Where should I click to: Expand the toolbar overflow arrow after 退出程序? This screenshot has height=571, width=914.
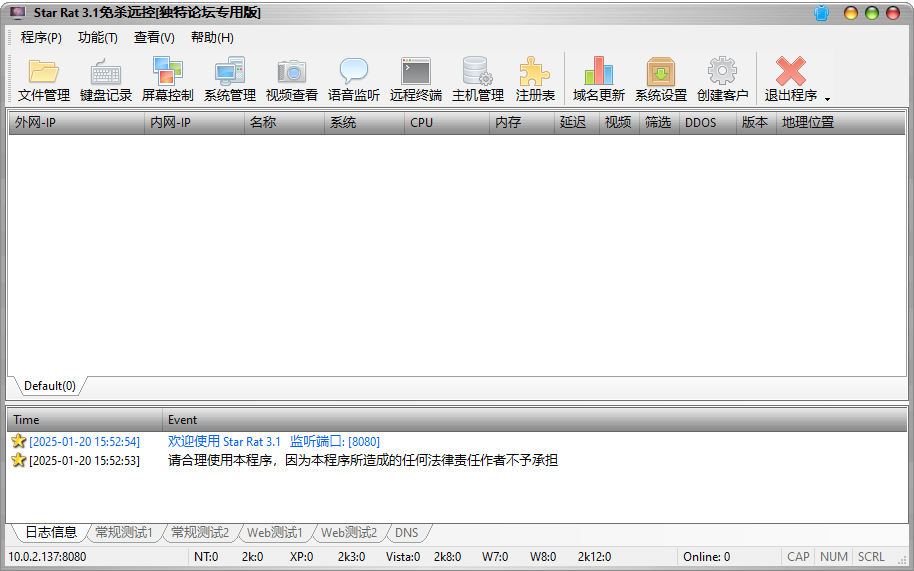[828, 98]
